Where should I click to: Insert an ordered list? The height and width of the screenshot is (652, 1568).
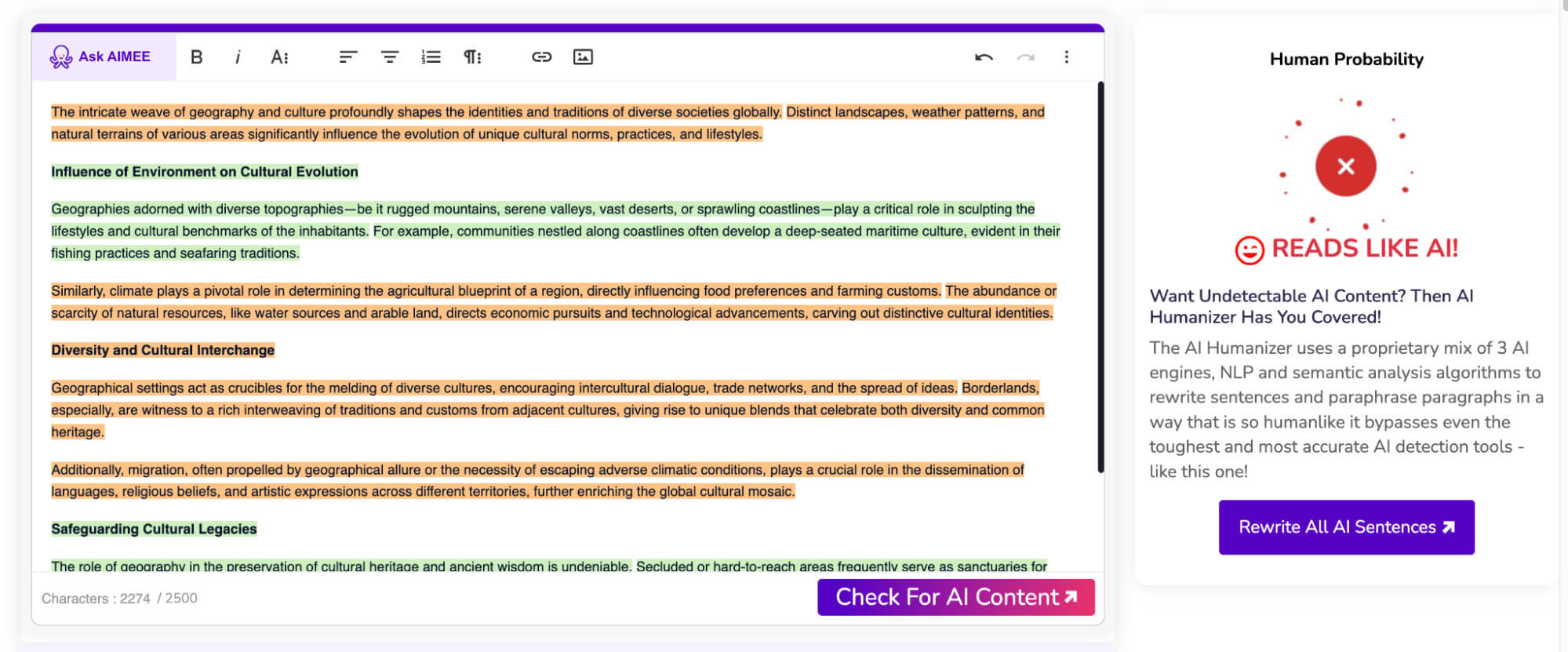click(431, 56)
